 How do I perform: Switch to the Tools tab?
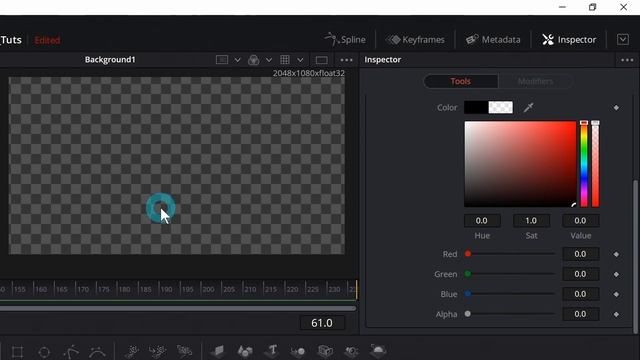pos(460,81)
